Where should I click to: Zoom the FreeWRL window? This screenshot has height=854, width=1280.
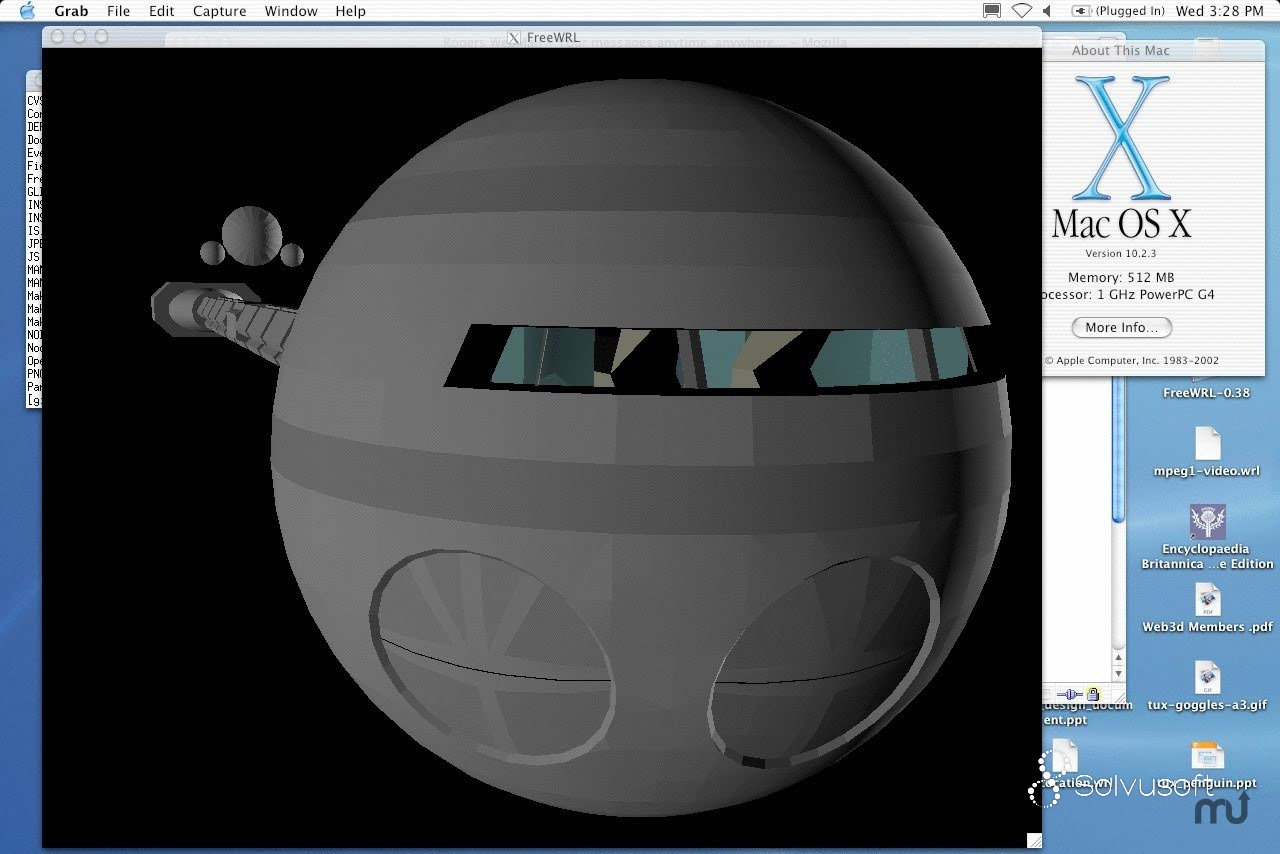[103, 36]
